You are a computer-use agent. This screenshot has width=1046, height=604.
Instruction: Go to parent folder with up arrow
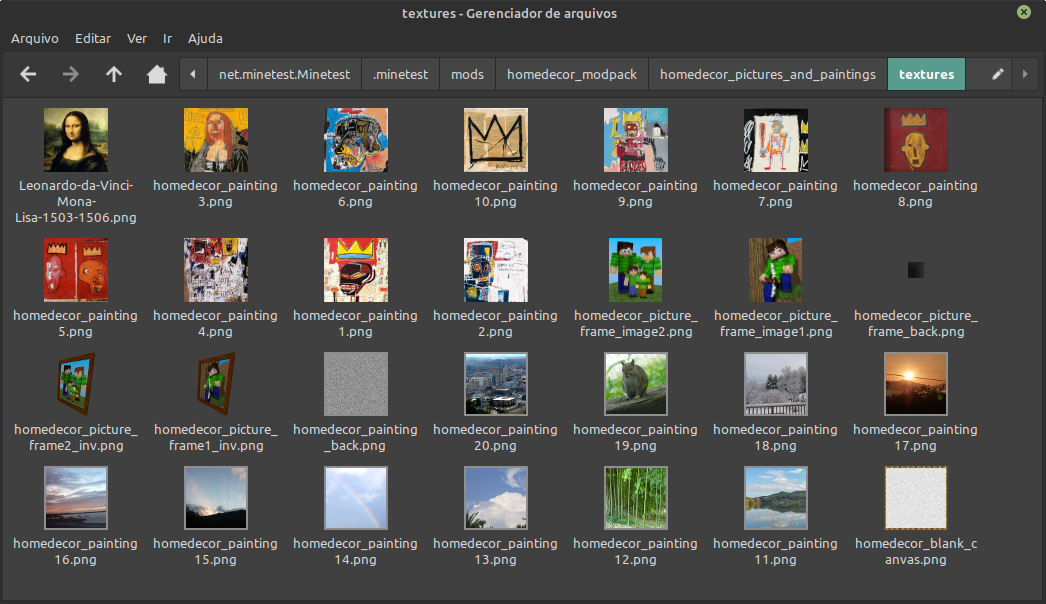(x=114, y=74)
